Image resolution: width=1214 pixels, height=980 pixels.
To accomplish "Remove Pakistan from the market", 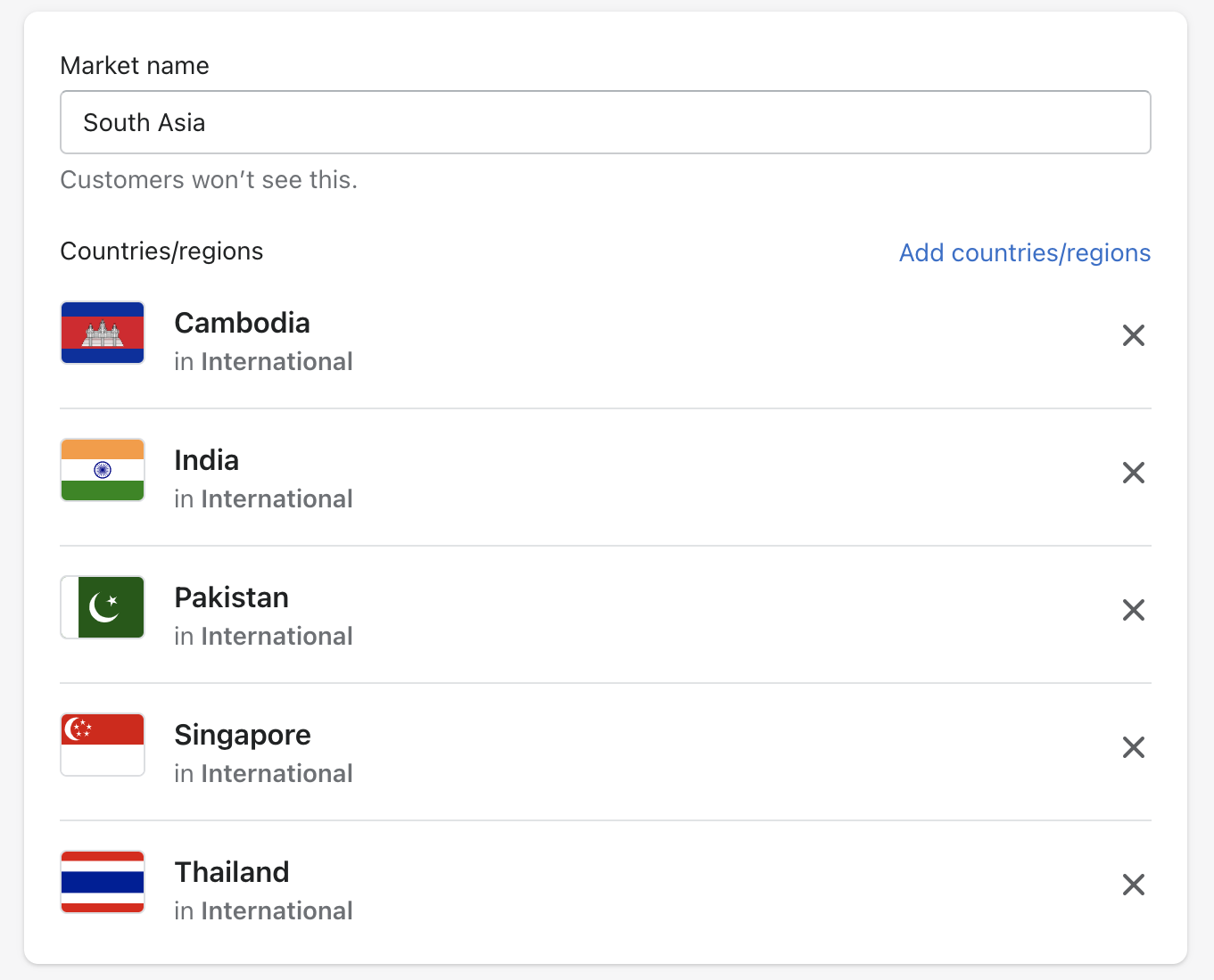I will 1133,610.
